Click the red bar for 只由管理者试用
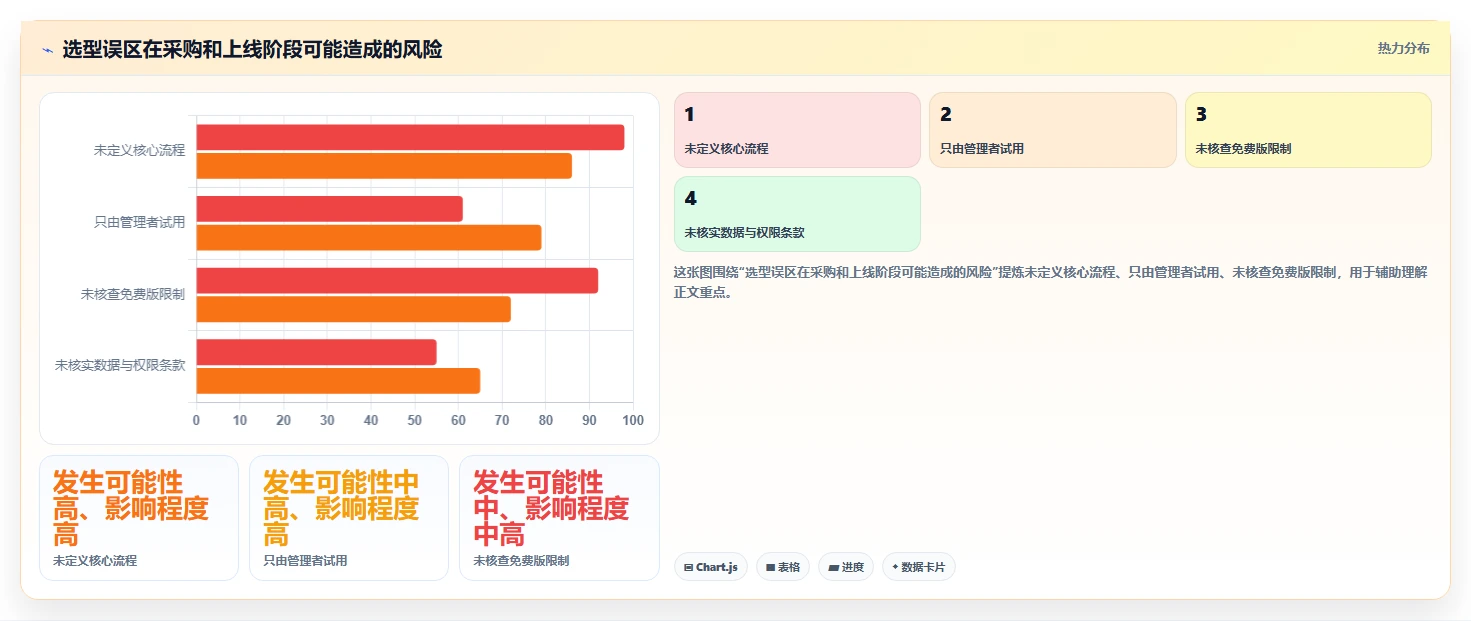The height and width of the screenshot is (621, 1471). tap(329, 209)
